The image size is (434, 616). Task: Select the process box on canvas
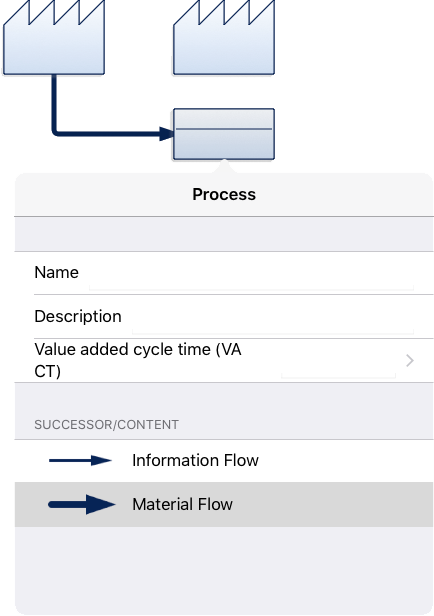224,134
